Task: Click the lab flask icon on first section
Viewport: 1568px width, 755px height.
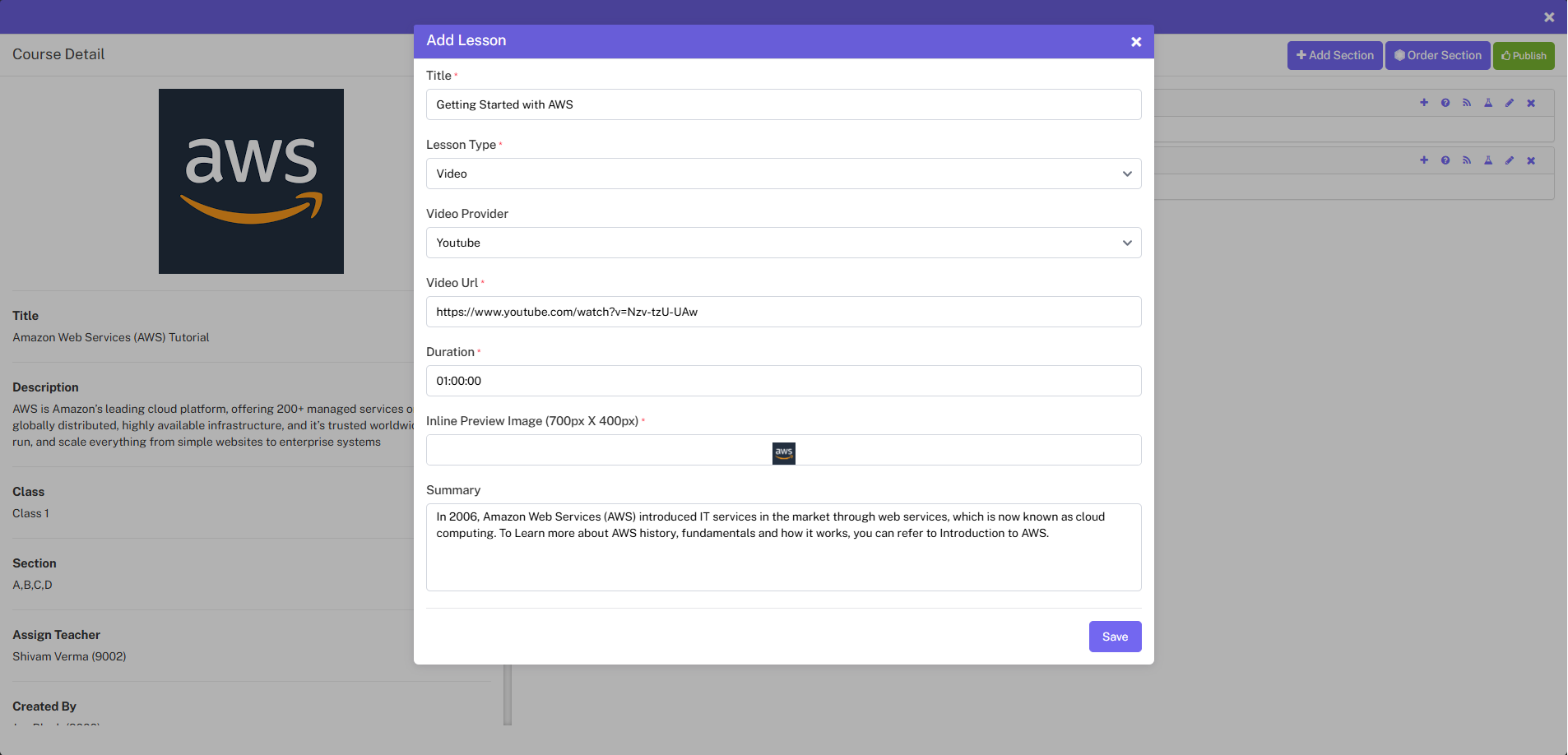Action: tap(1488, 103)
